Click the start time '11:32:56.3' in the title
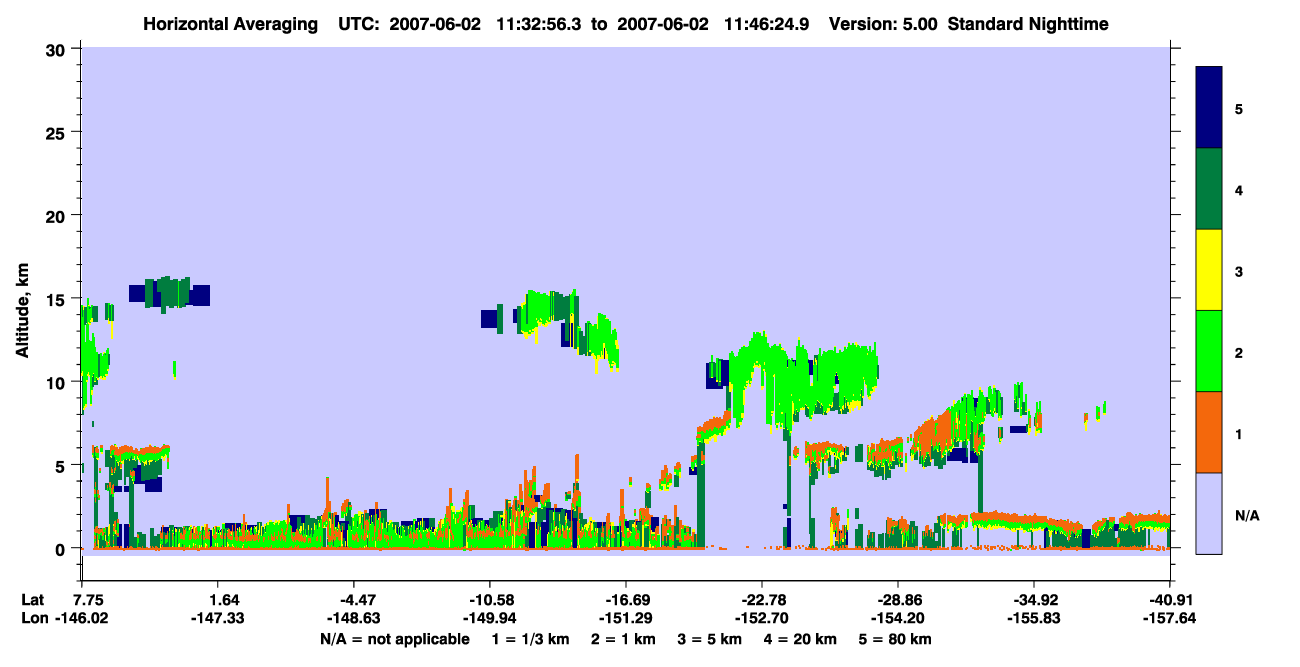Screen dimensions: 1300x667 click(539, 23)
